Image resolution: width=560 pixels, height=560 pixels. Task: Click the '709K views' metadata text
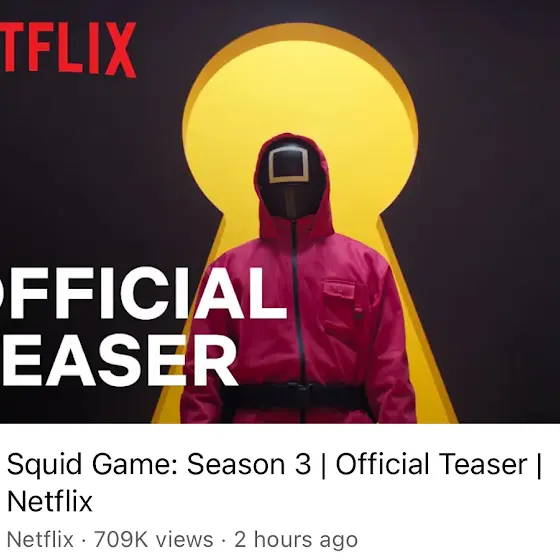[x=154, y=539]
